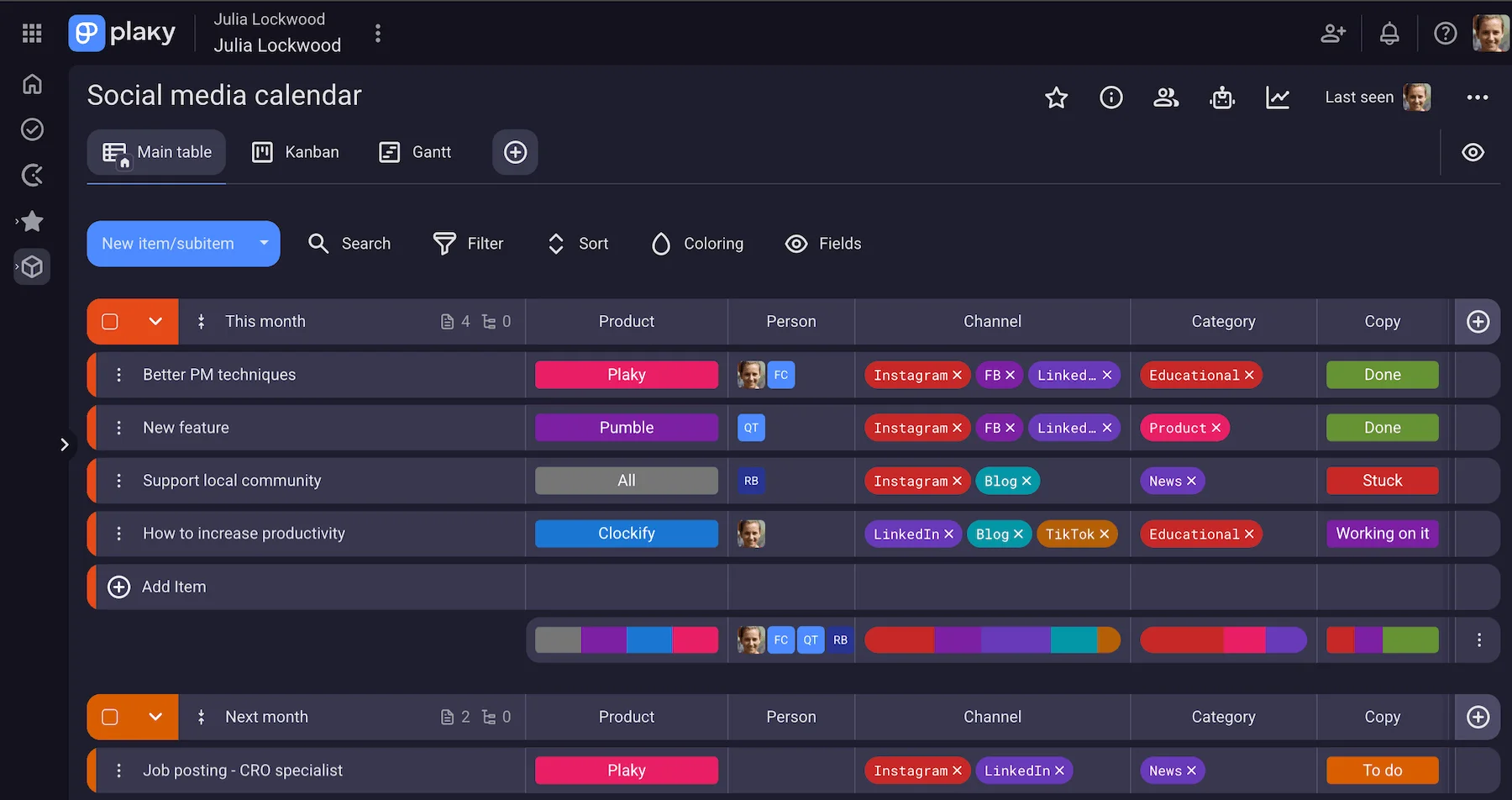Screen dimensions: 1512x800
Task: Open Better PM techniques item
Action: (x=219, y=375)
